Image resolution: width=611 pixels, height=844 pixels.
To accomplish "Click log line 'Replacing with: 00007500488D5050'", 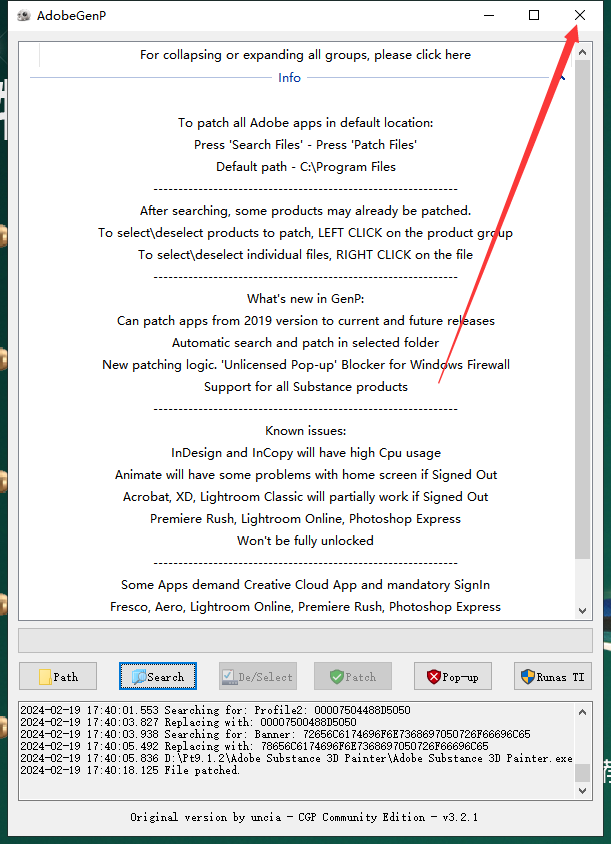I will [188, 722].
